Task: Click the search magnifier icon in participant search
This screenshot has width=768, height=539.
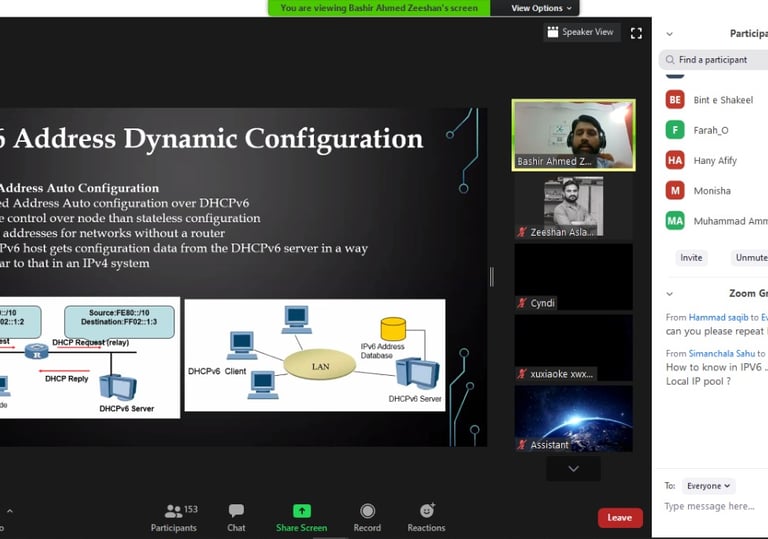Action: 670,60
